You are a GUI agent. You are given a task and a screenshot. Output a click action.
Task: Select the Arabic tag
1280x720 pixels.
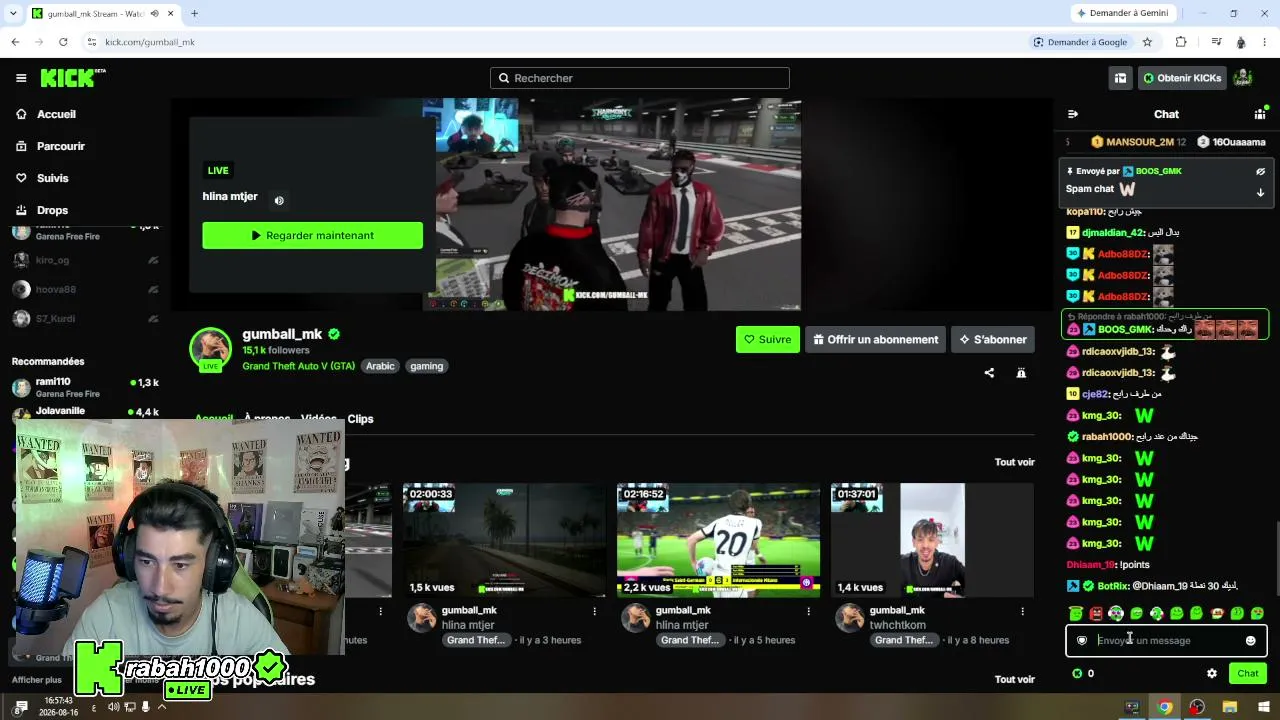point(380,366)
